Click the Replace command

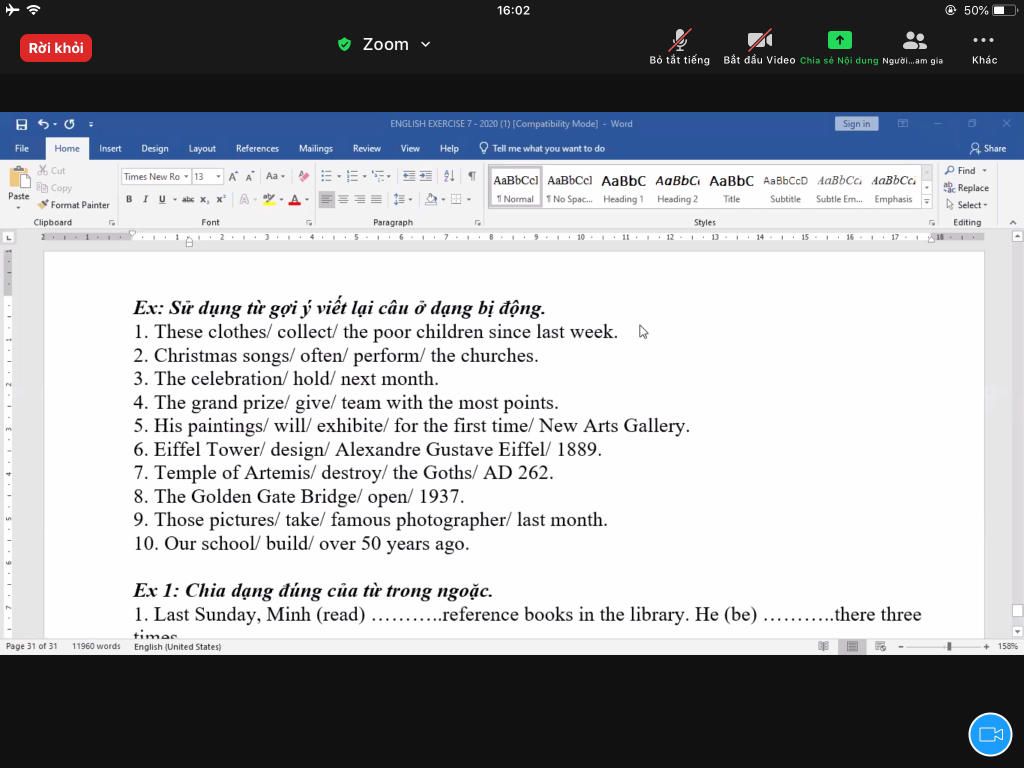pyautogui.click(x=966, y=187)
